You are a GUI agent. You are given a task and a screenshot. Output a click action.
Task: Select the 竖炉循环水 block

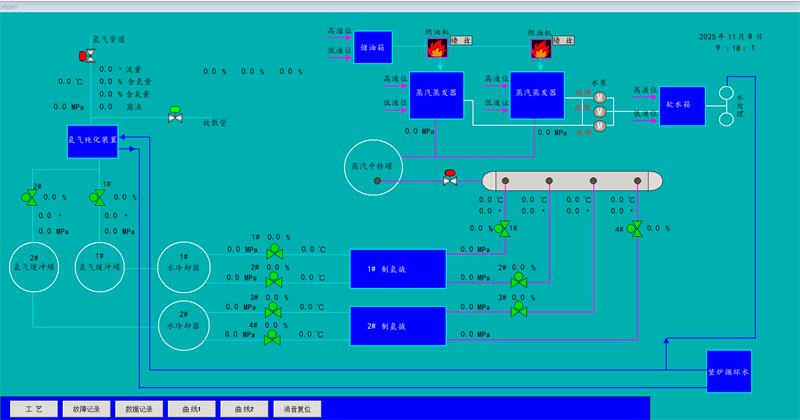(728, 367)
